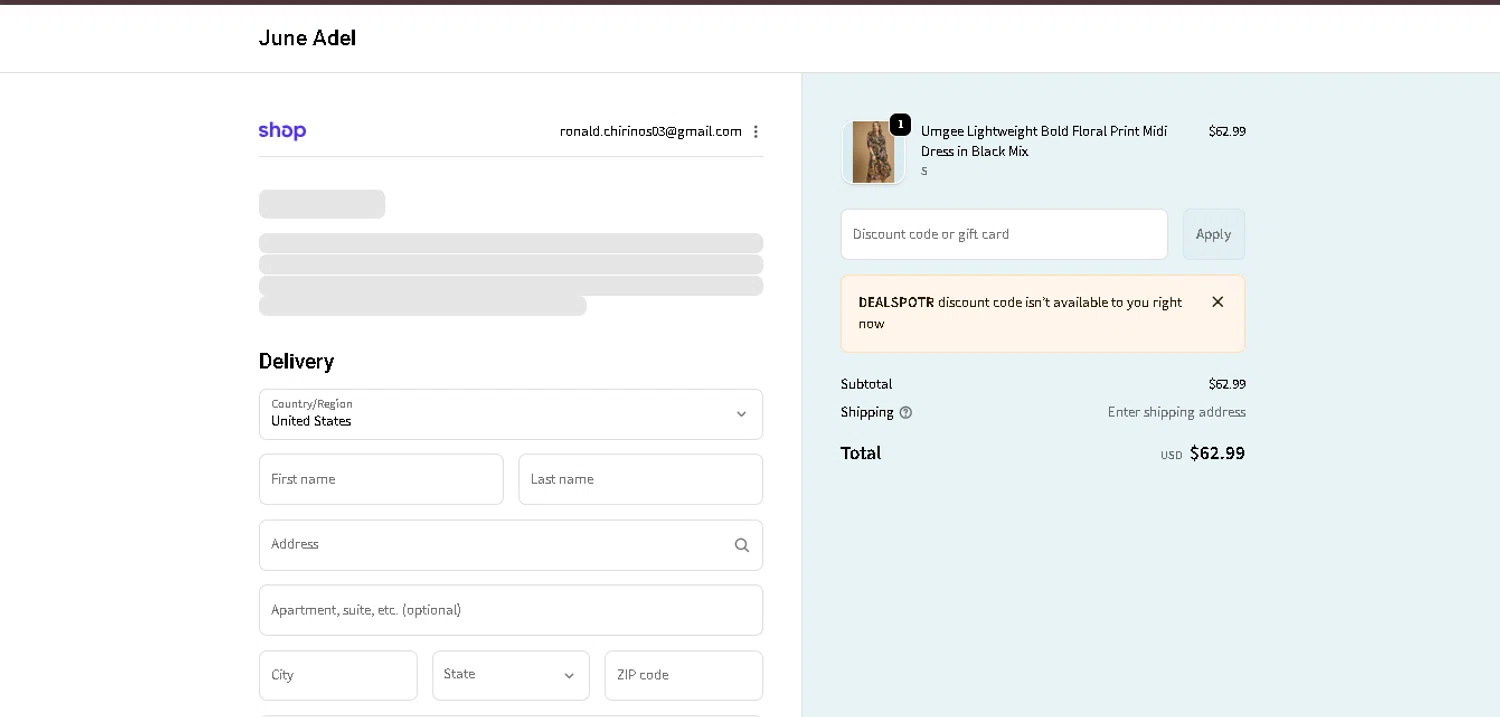Expand the Country/Region dropdown
The height and width of the screenshot is (717, 1500).
[x=511, y=414]
